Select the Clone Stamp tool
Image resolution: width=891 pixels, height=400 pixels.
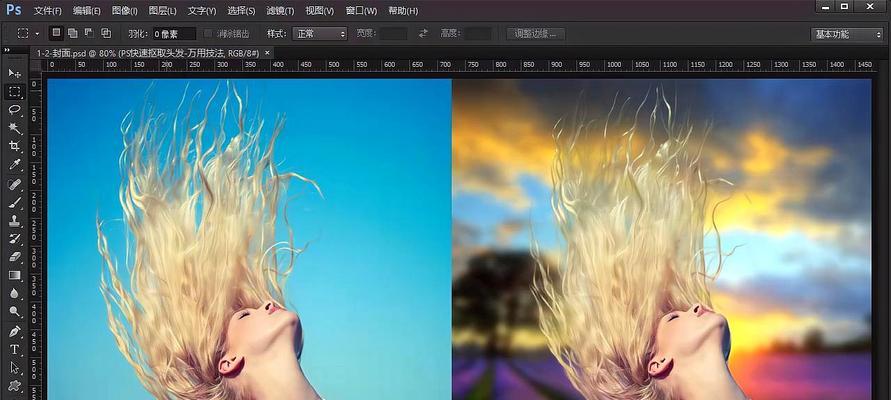pos(15,220)
